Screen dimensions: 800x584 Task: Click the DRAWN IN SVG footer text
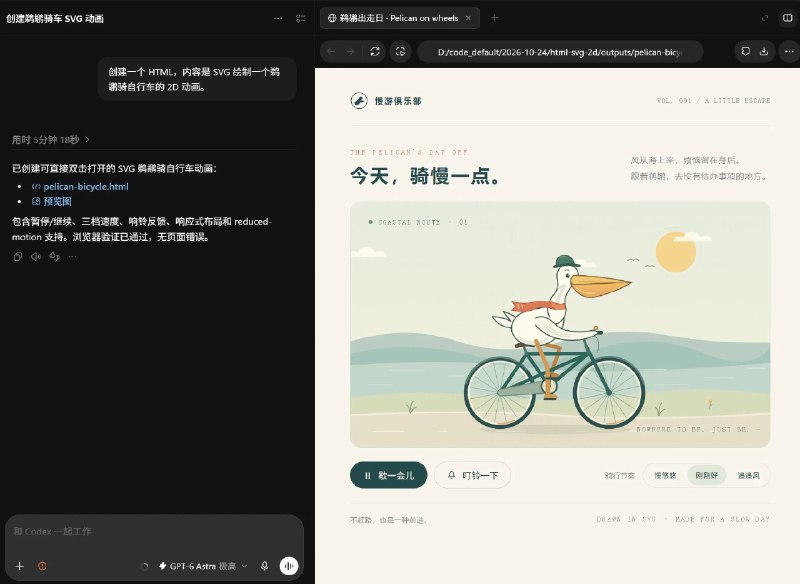point(626,519)
